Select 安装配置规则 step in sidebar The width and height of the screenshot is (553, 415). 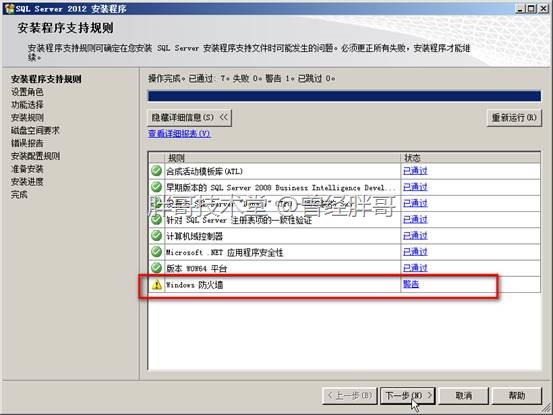(35, 156)
